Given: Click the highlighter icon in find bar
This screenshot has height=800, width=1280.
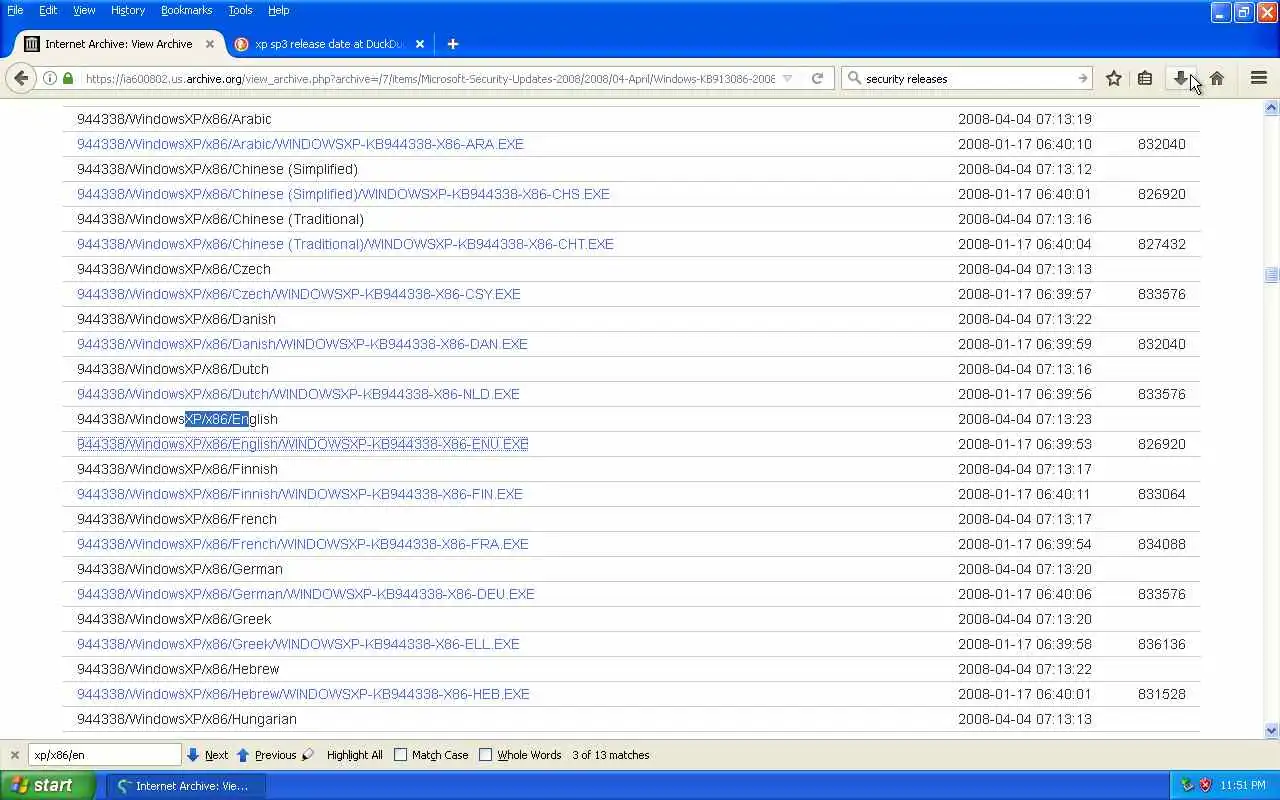Looking at the screenshot, I should (308, 755).
